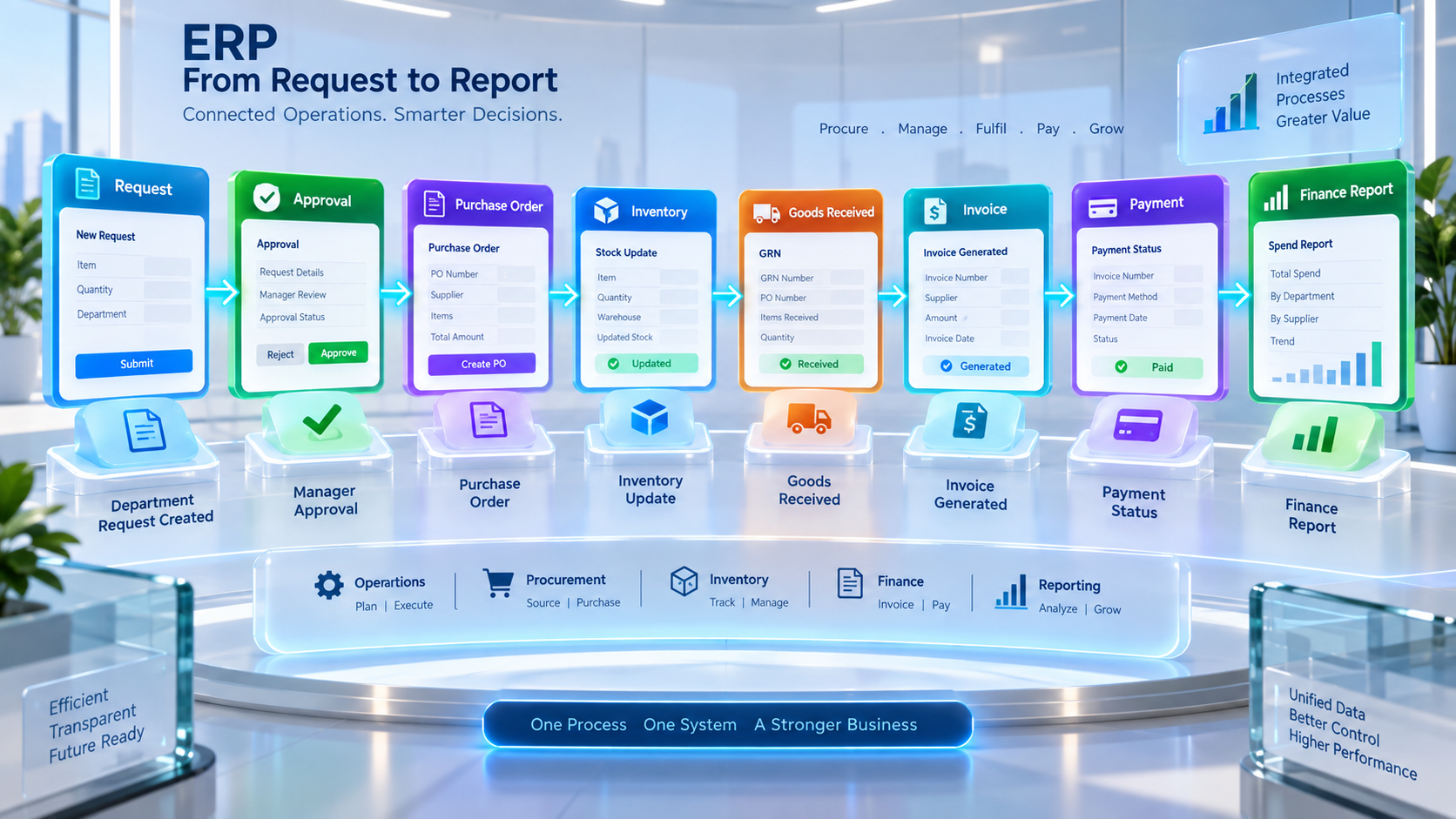
Task: Click the checkmark icon in the Approval card header
Action: click(x=266, y=198)
